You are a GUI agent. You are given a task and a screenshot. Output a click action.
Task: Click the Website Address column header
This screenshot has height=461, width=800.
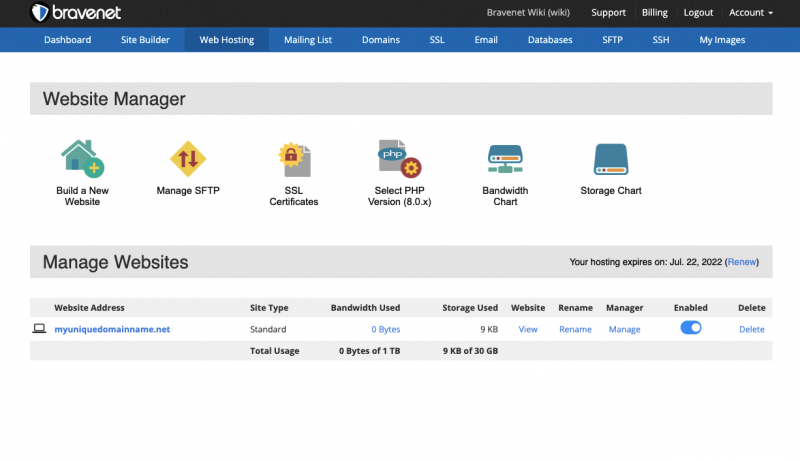point(89,308)
